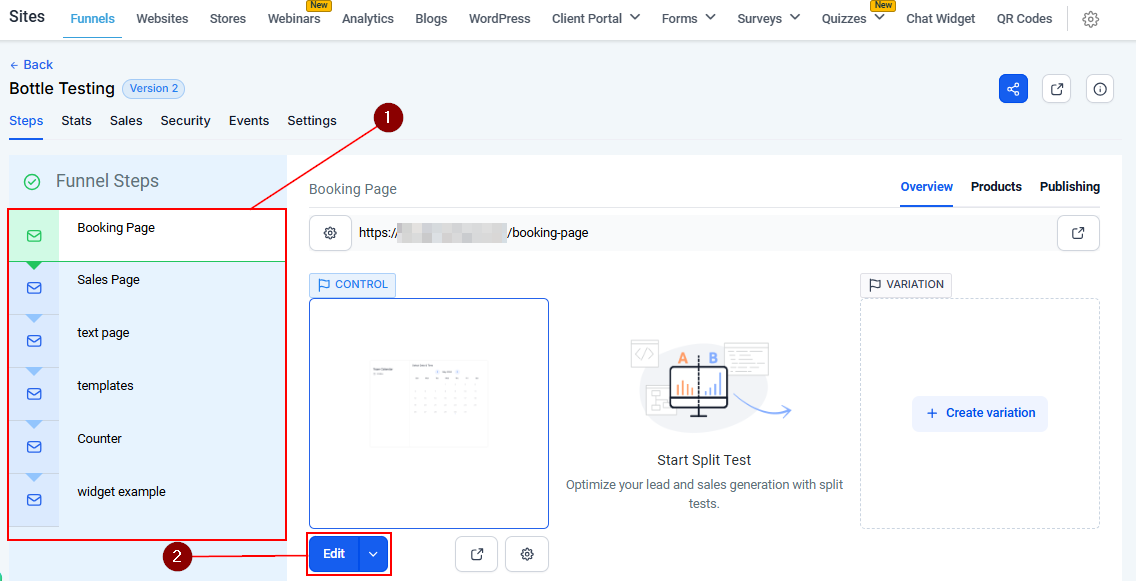Screen dimensions: 1136x581
Task: Open the Products tab
Action: pos(996,187)
